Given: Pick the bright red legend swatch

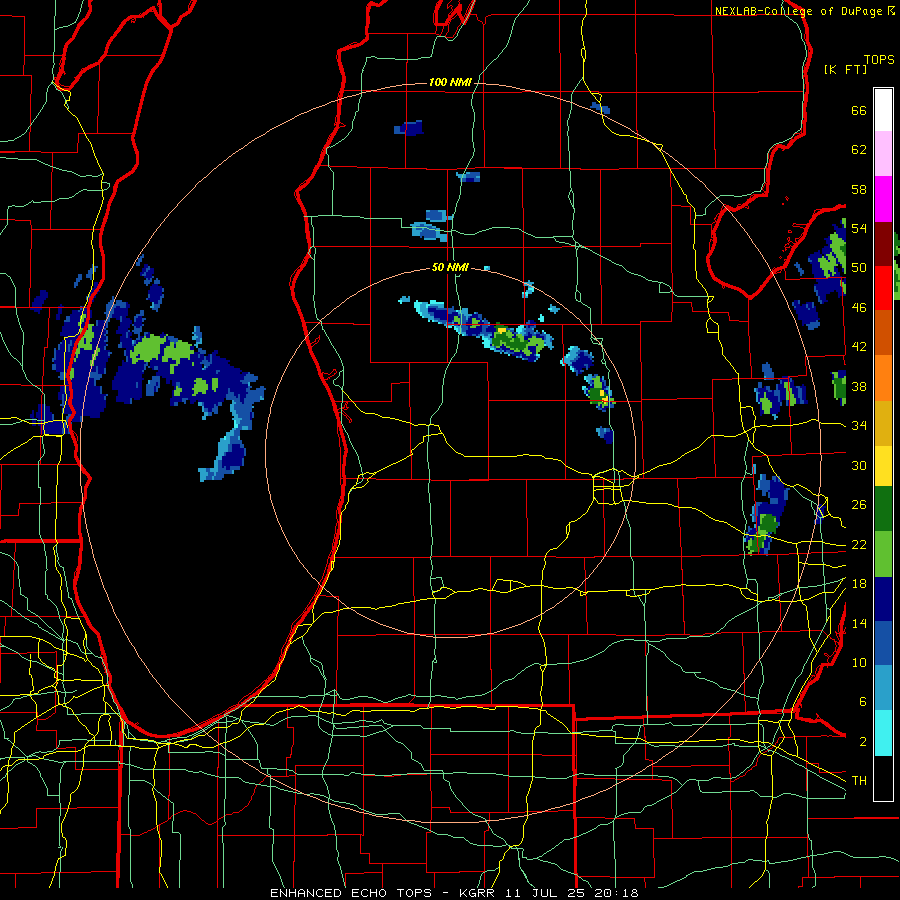Looking at the screenshot, I should pyautogui.click(x=883, y=289).
